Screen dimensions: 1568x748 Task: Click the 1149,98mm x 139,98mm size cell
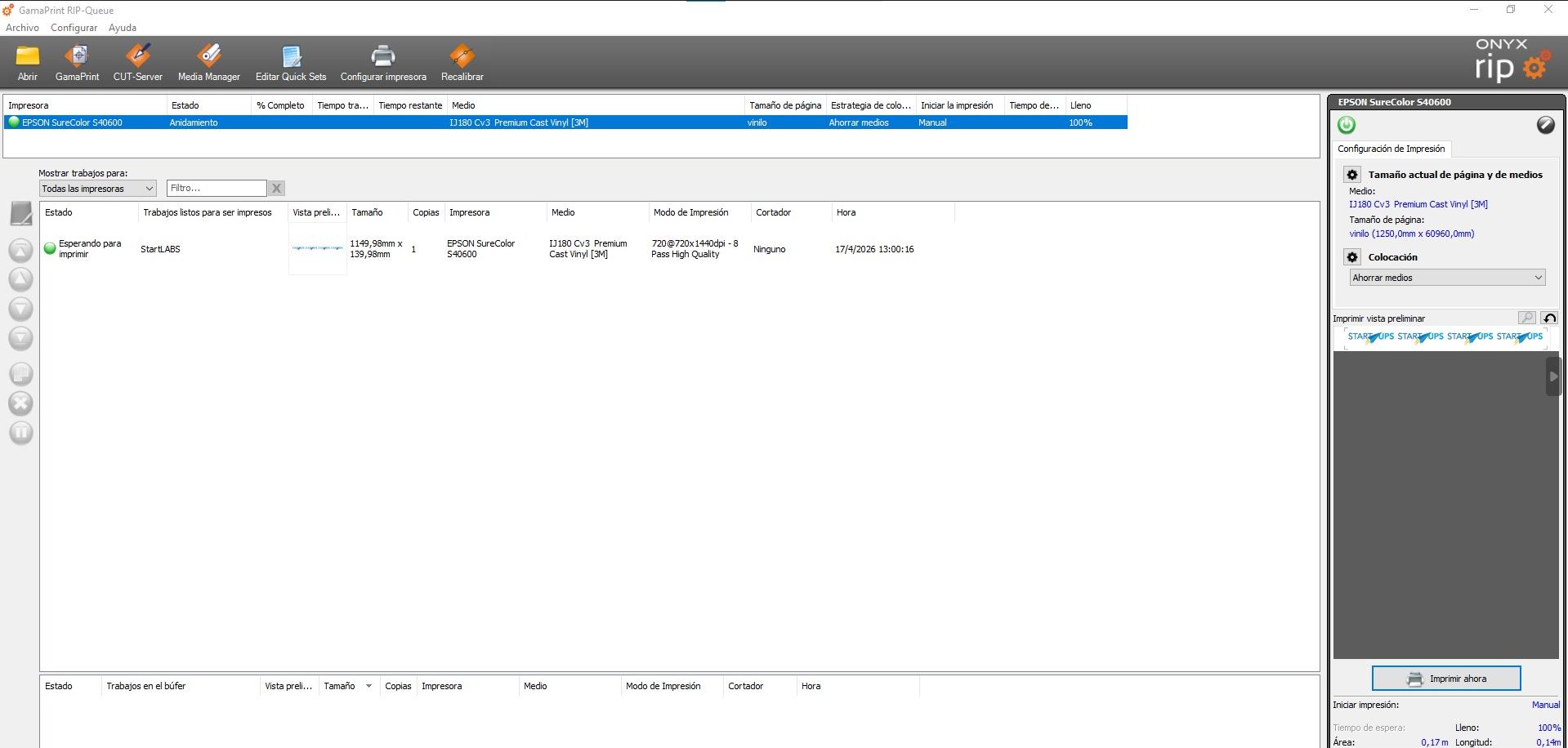tap(376, 249)
